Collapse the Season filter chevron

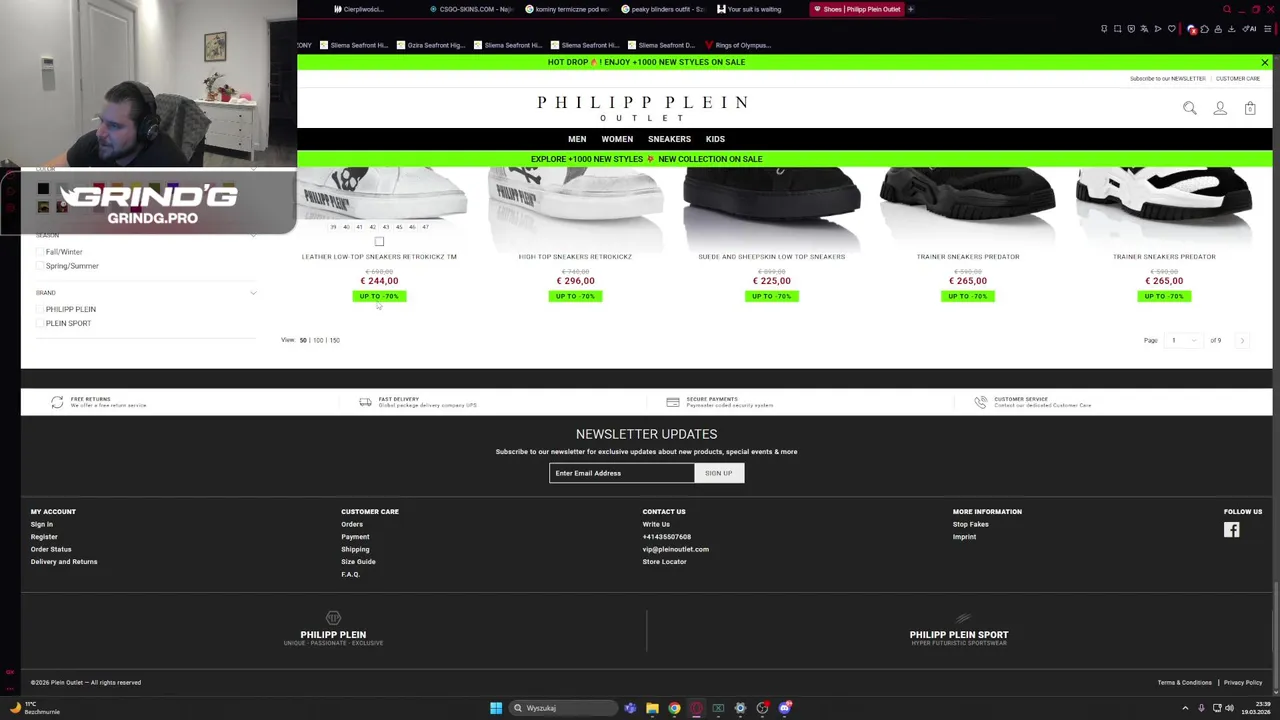[x=253, y=235]
